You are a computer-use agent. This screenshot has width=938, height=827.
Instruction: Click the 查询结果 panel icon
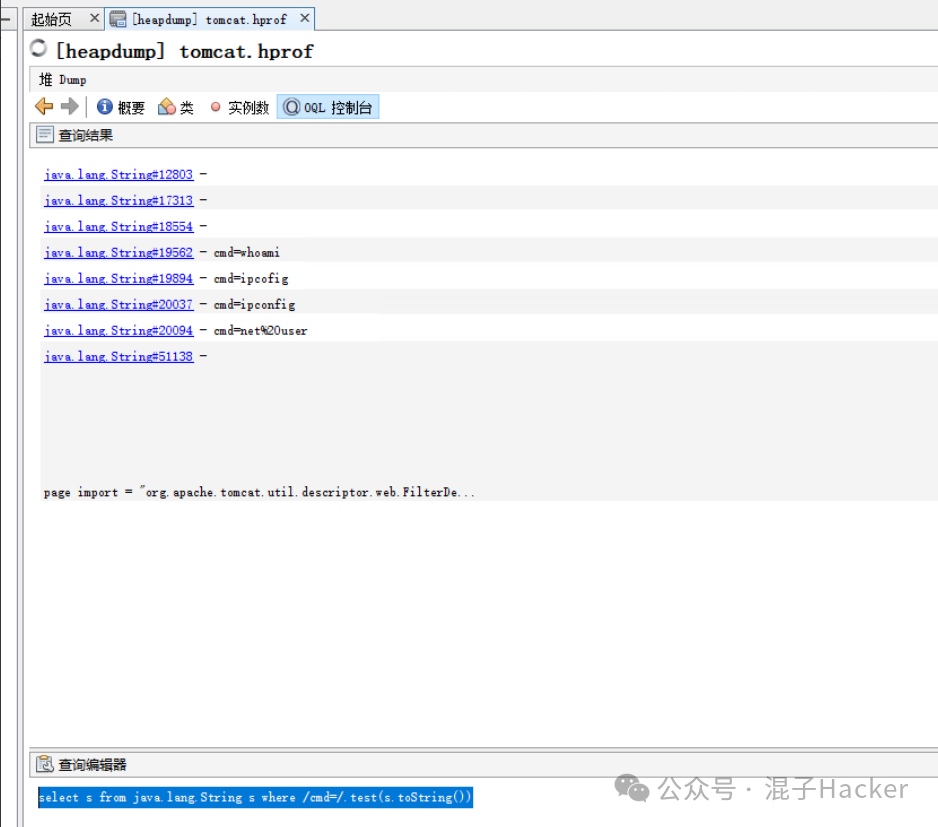45,135
